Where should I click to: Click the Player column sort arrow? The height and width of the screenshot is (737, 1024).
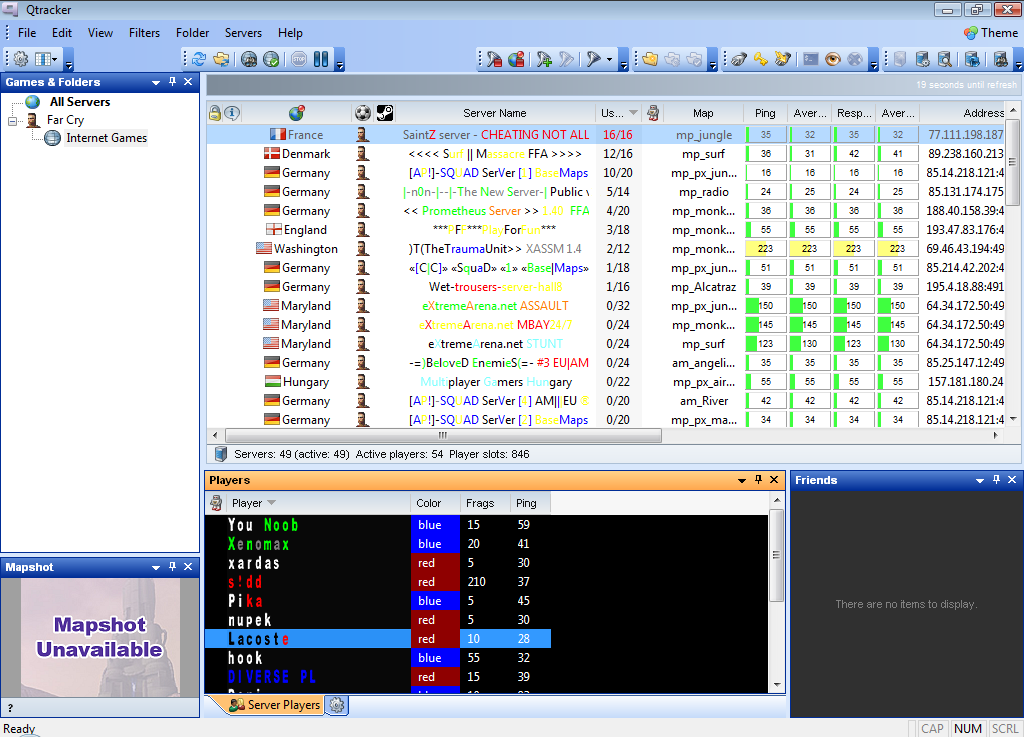[x=272, y=503]
